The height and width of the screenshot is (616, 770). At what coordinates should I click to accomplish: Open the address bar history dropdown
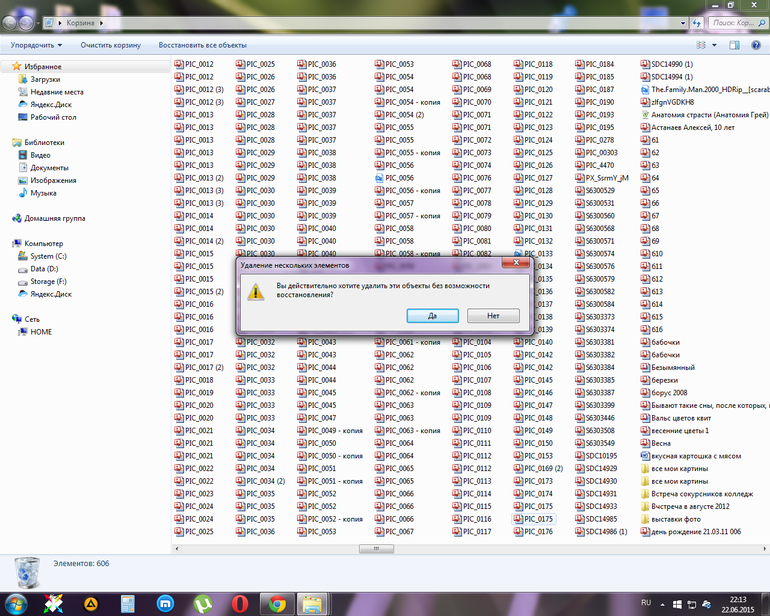pos(681,22)
